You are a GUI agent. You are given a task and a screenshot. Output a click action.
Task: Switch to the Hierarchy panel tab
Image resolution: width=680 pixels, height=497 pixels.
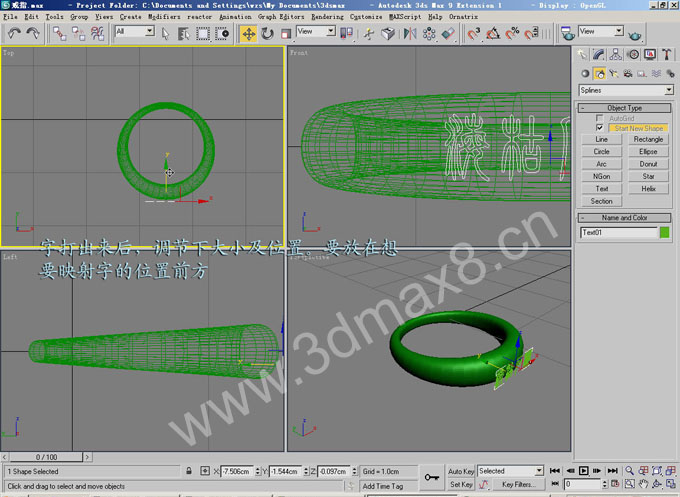615,54
